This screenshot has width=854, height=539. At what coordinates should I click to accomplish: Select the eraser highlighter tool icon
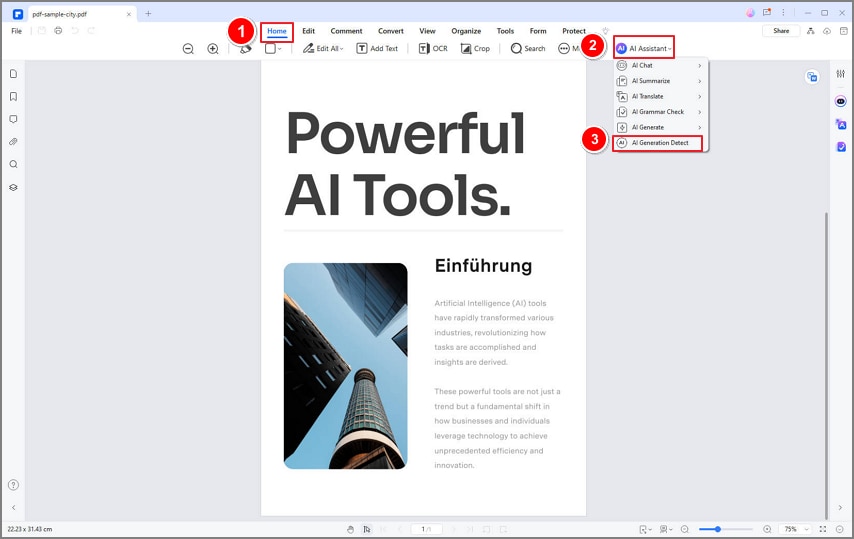pyautogui.click(x=246, y=48)
